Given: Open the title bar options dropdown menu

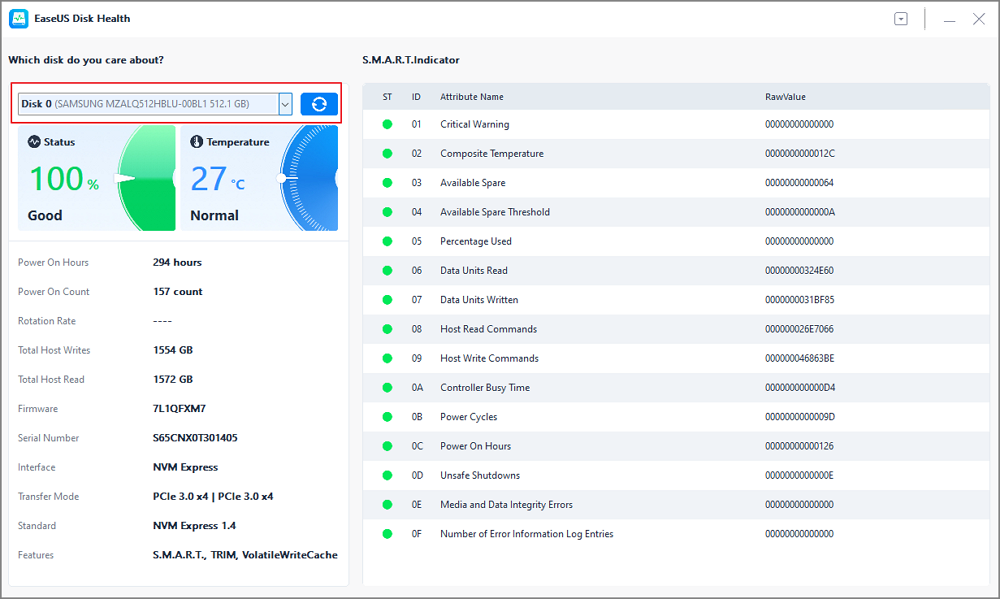Looking at the screenshot, I should click(901, 19).
